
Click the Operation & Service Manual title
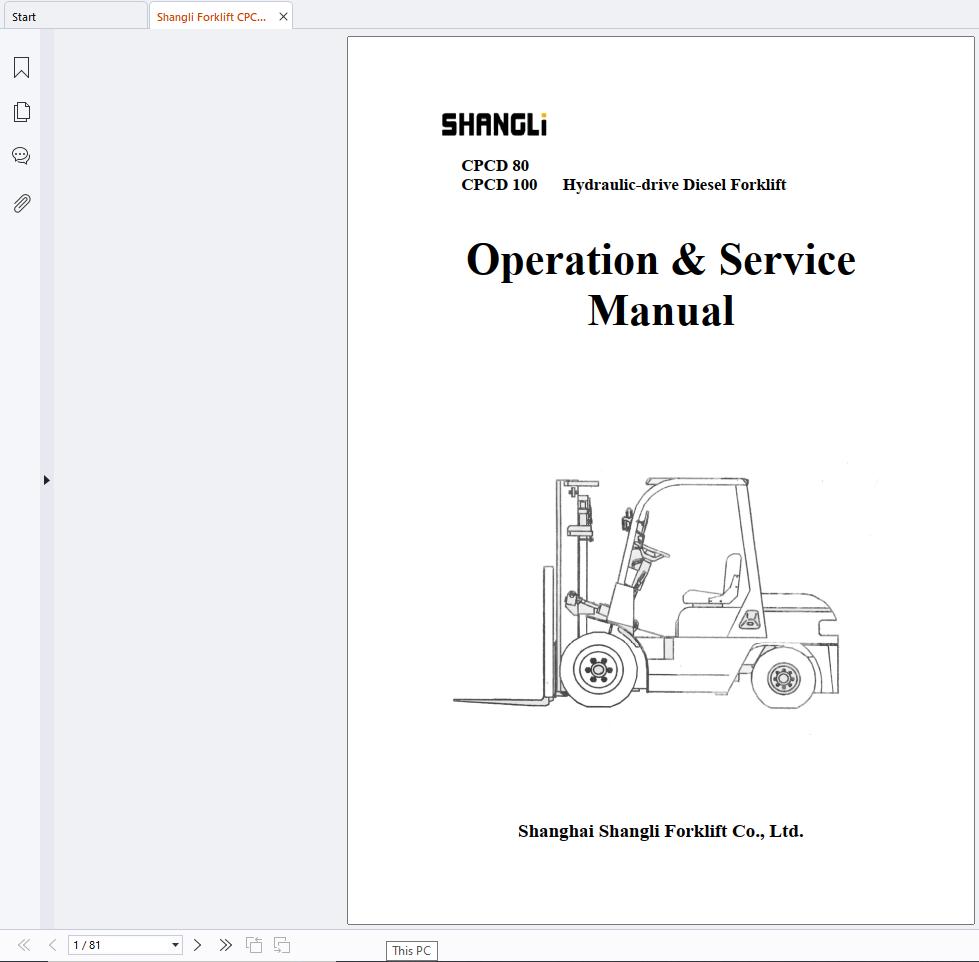tap(661, 284)
